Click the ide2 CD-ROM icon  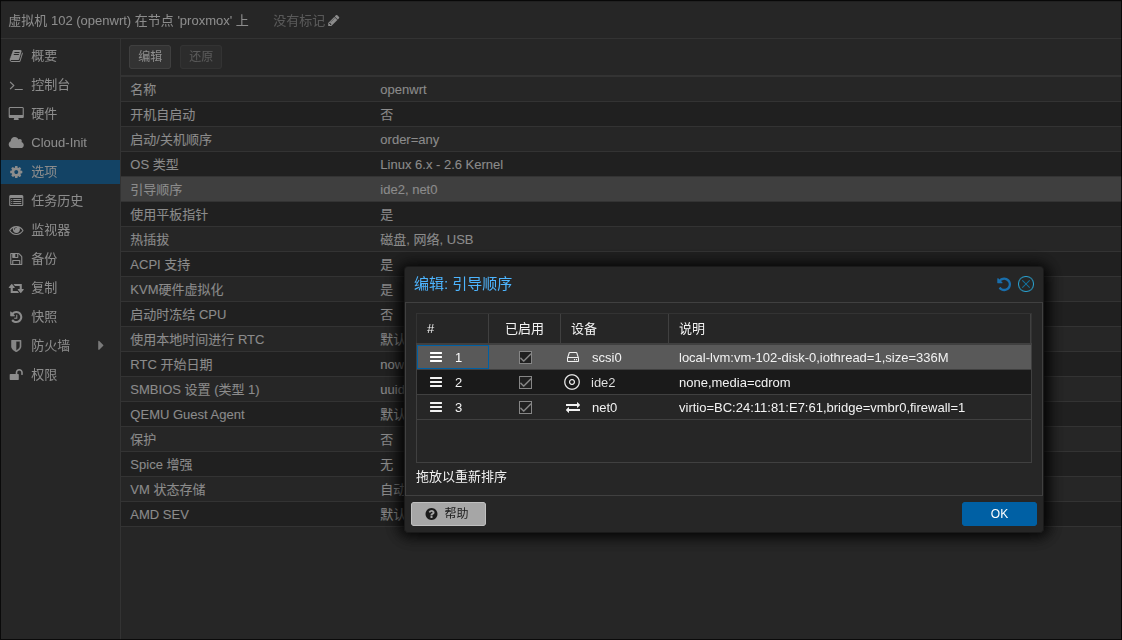point(572,382)
